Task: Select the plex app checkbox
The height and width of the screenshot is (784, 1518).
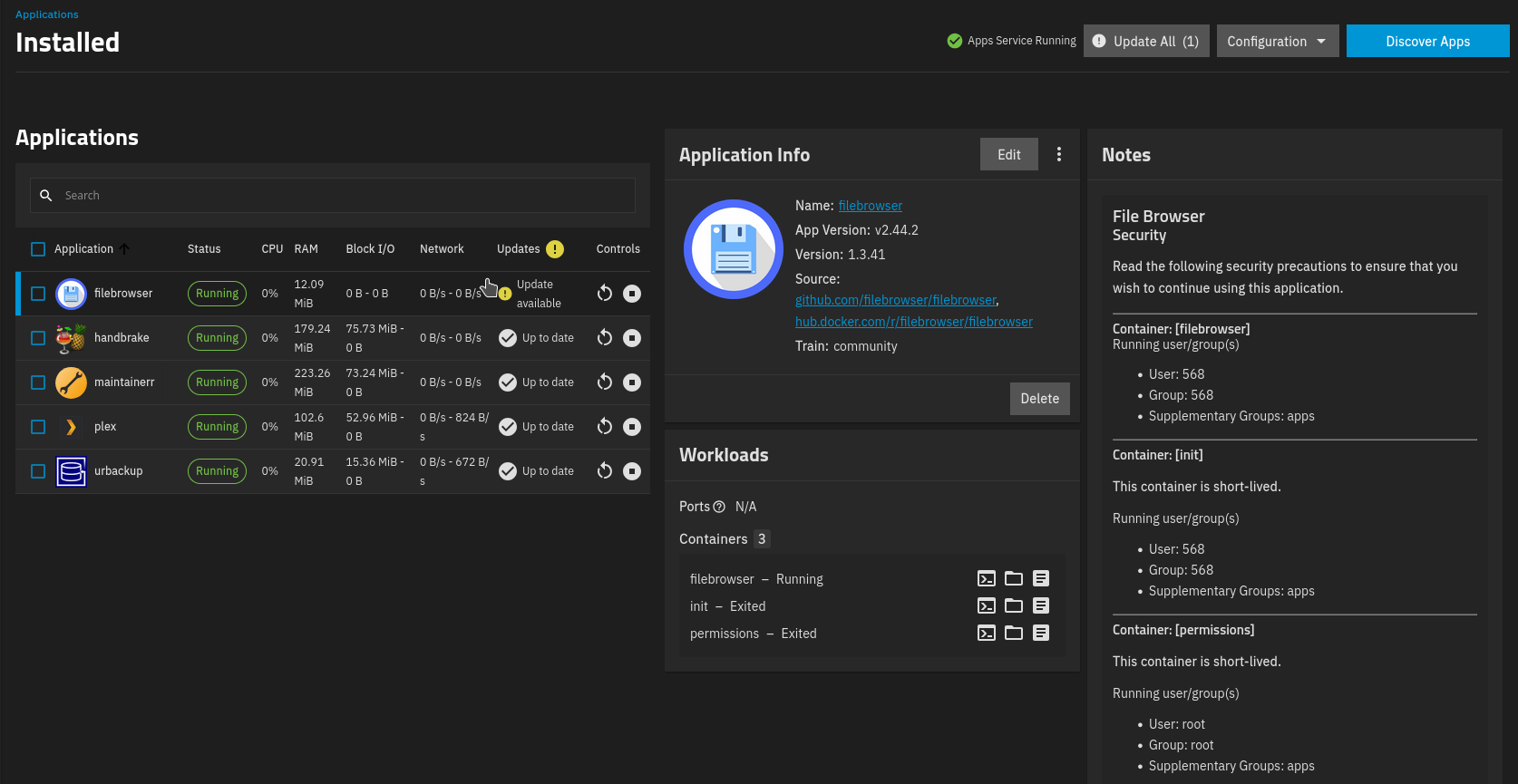Action: tap(38, 427)
